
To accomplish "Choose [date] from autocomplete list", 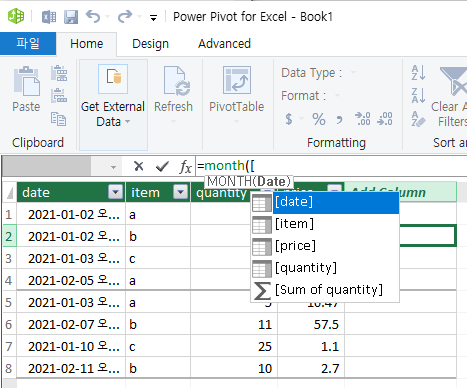I will click(325, 202).
